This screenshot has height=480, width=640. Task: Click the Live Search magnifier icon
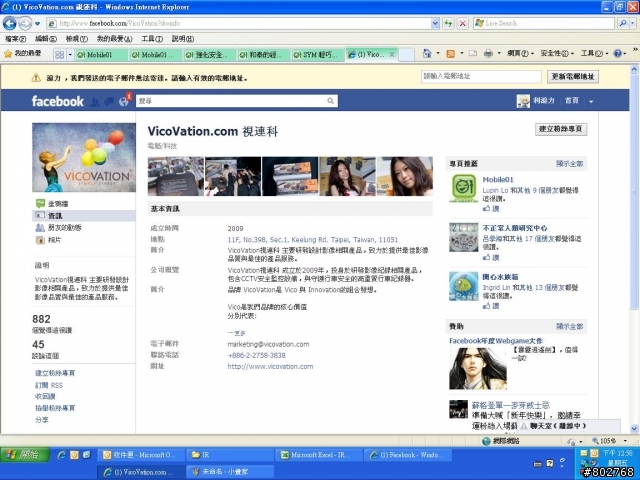(x=622, y=23)
